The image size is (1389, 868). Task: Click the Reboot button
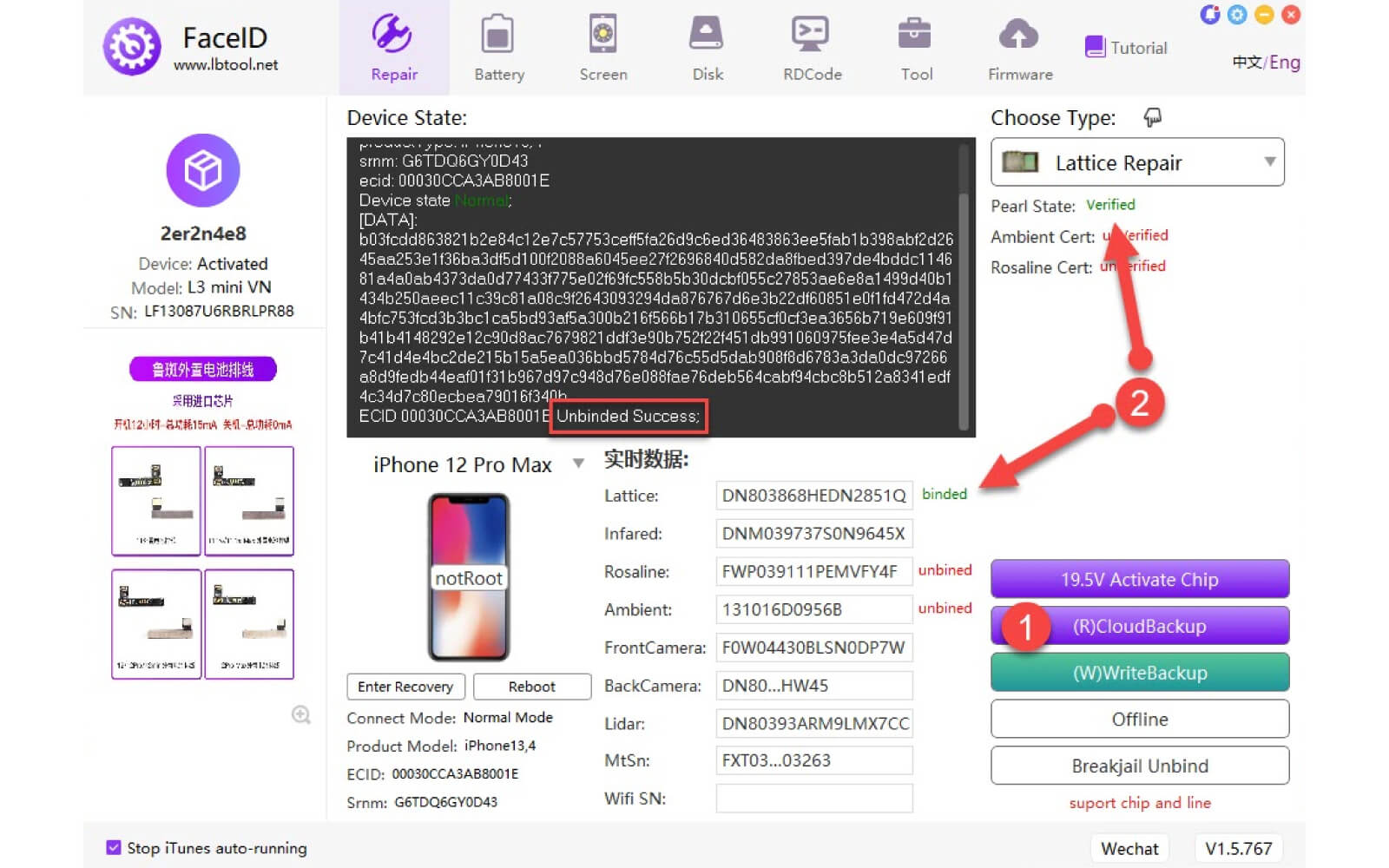[532, 687]
